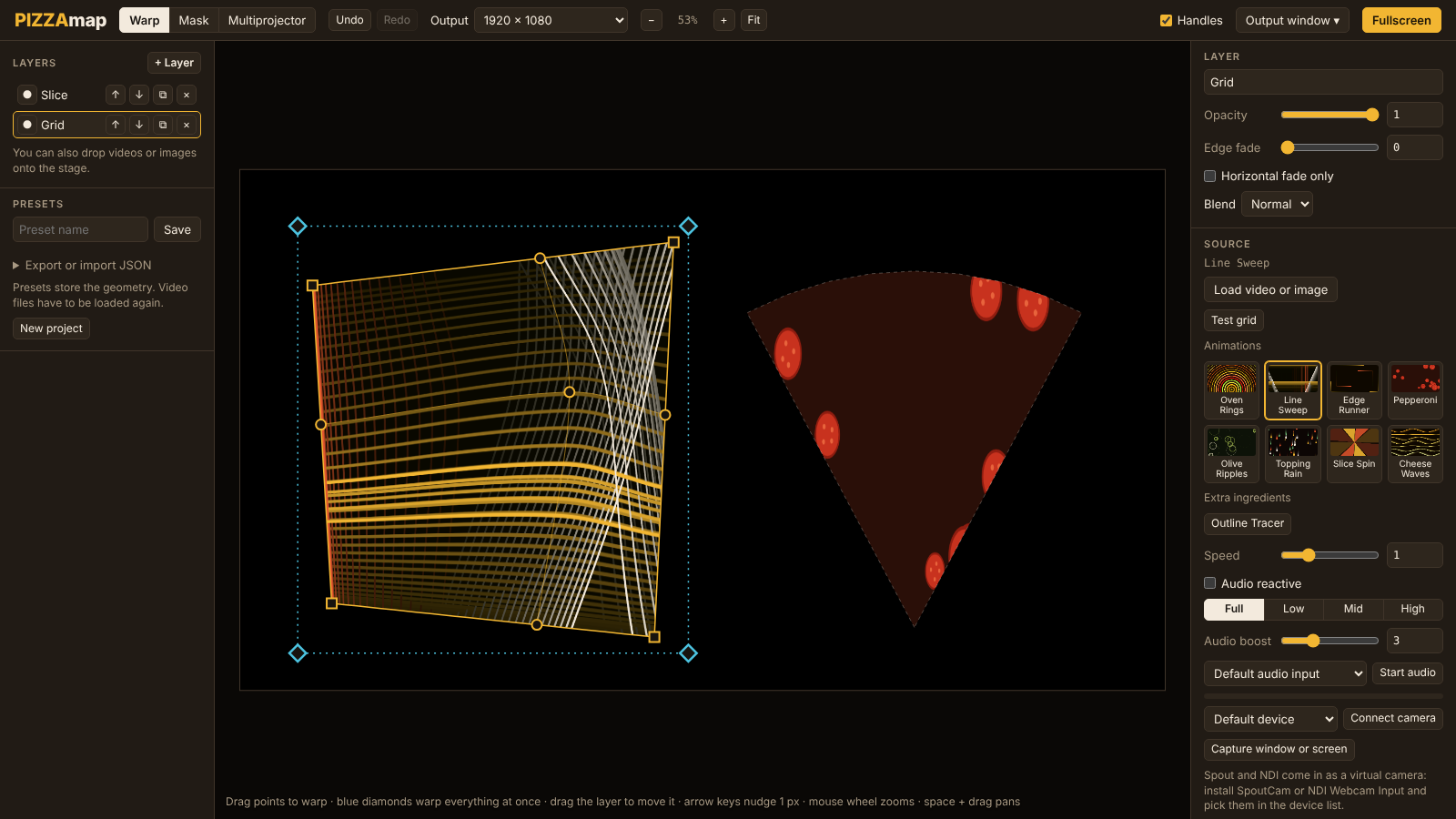Delete the Grid layer
Viewport: 1456px width, 819px height.
point(187,125)
